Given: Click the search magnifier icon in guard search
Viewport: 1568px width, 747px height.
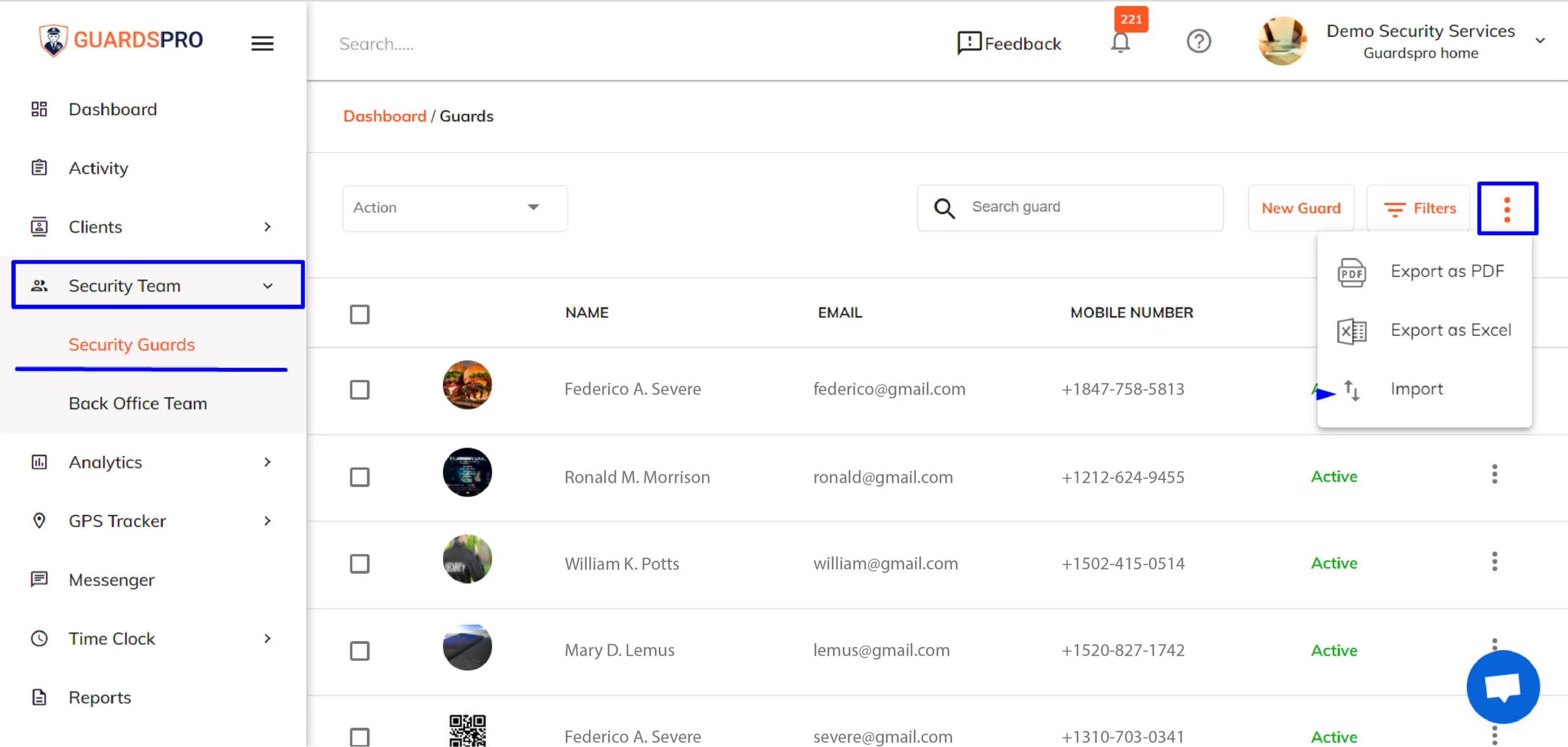Looking at the screenshot, I should (x=944, y=209).
